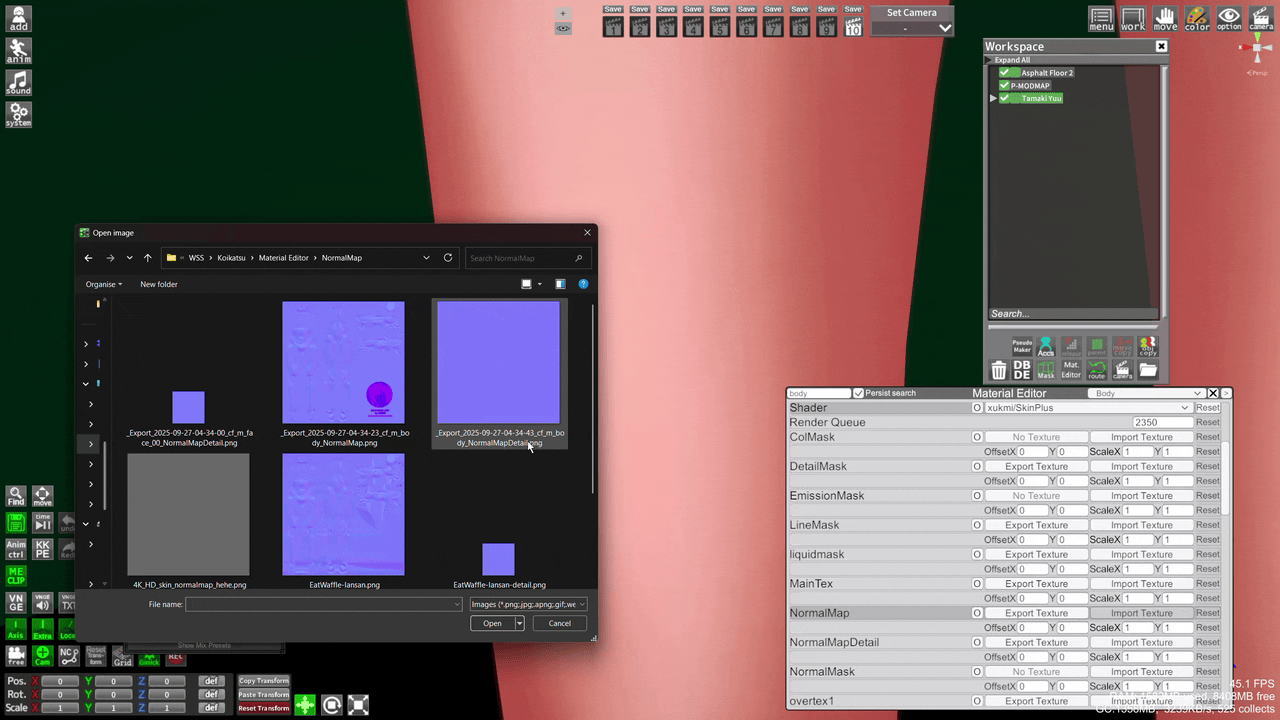Uncheck Persist search in the Material Editor
1280x720 pixels.
tap(858, 392)
